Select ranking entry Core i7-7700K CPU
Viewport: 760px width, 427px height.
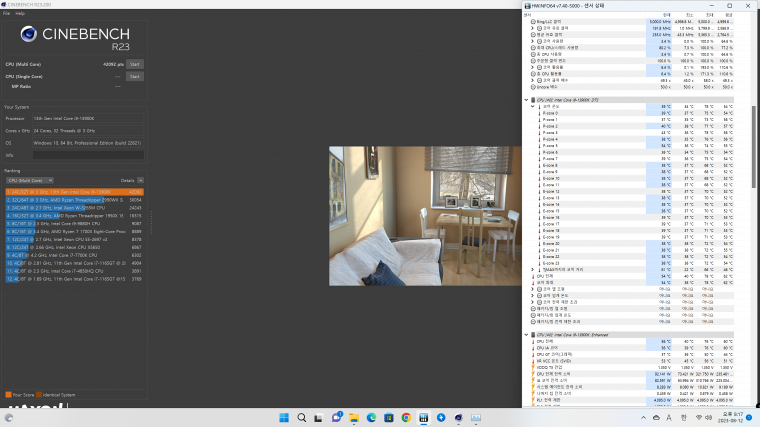click(x=75, y=255)
